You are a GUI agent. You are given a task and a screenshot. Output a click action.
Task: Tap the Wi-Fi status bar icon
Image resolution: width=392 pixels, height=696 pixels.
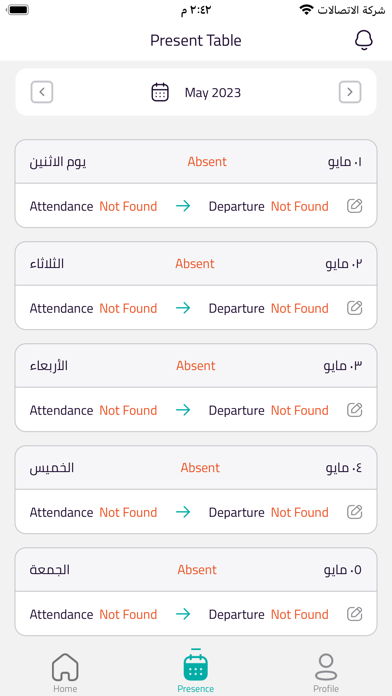pyautogui.click(x=306, y=9)
